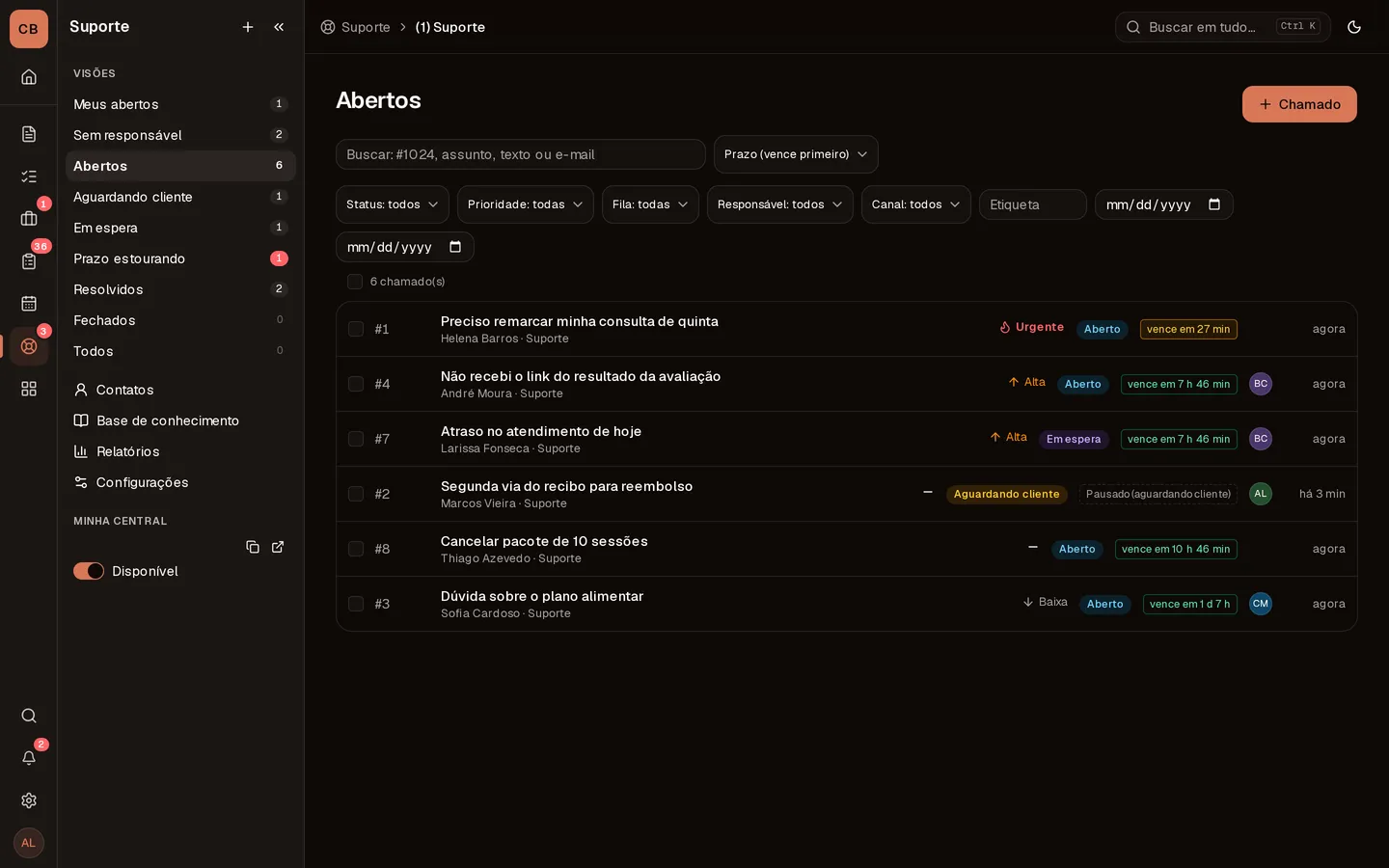Switch to Sem responsável view

[x=180, y=135]
